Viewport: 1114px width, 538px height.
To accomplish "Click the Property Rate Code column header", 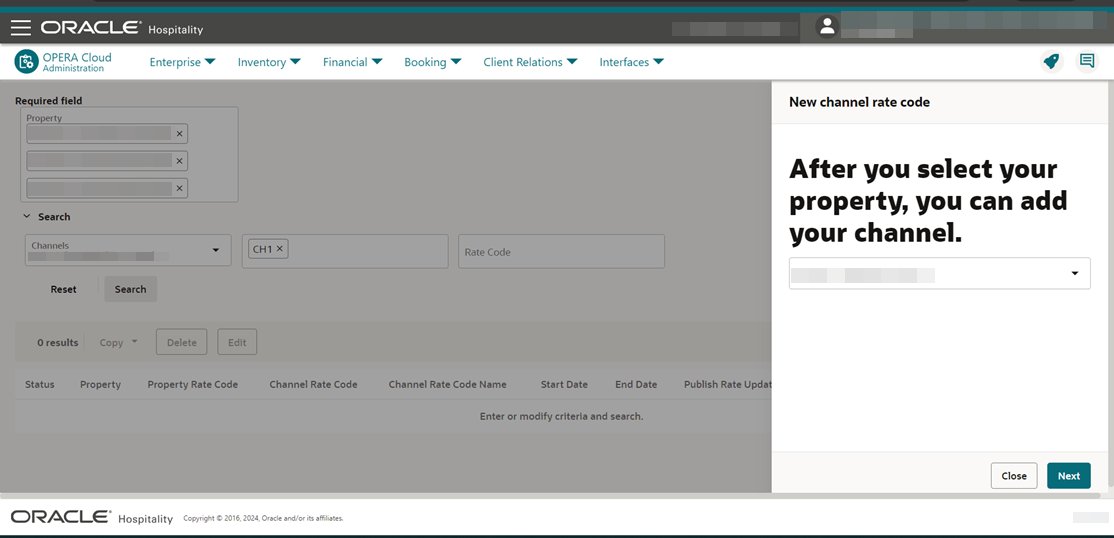I will [x=193, y=384].
